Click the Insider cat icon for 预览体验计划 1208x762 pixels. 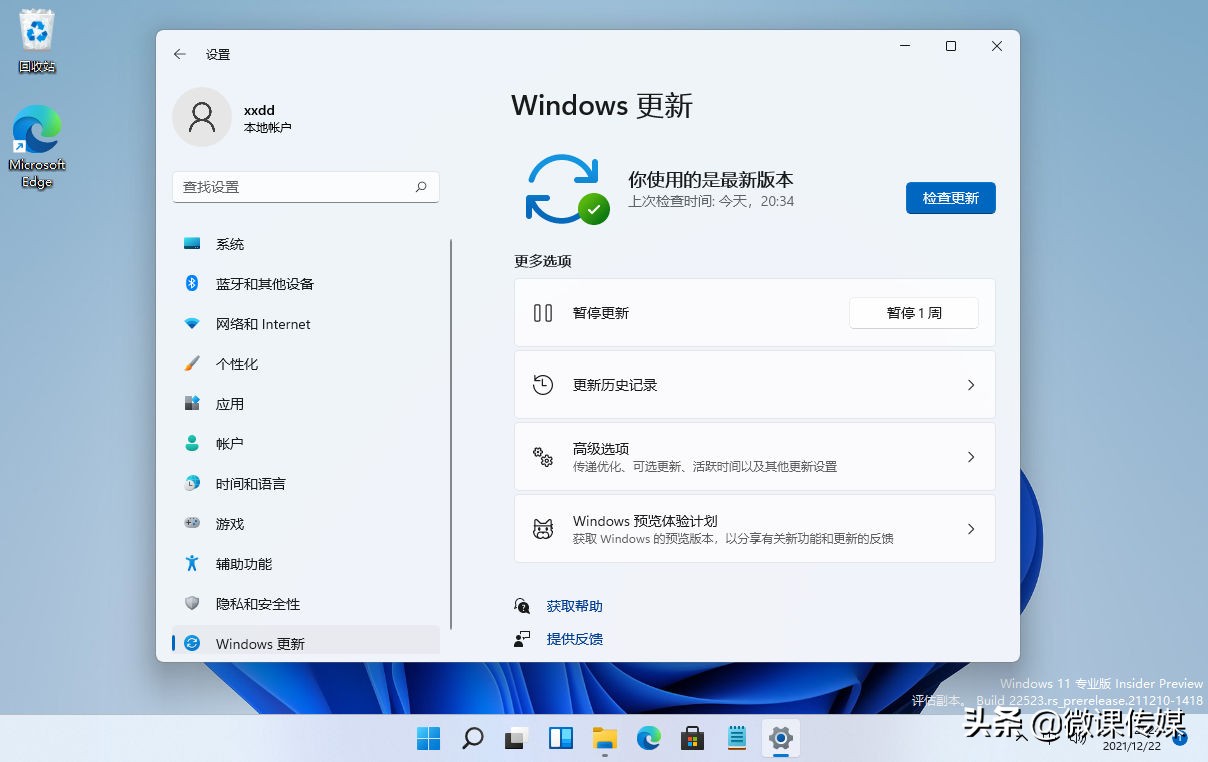(x=543, y=529)
